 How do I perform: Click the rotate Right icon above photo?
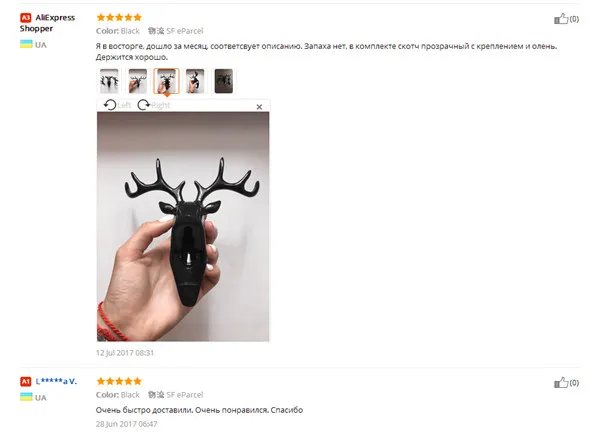[x=143, y=105]
